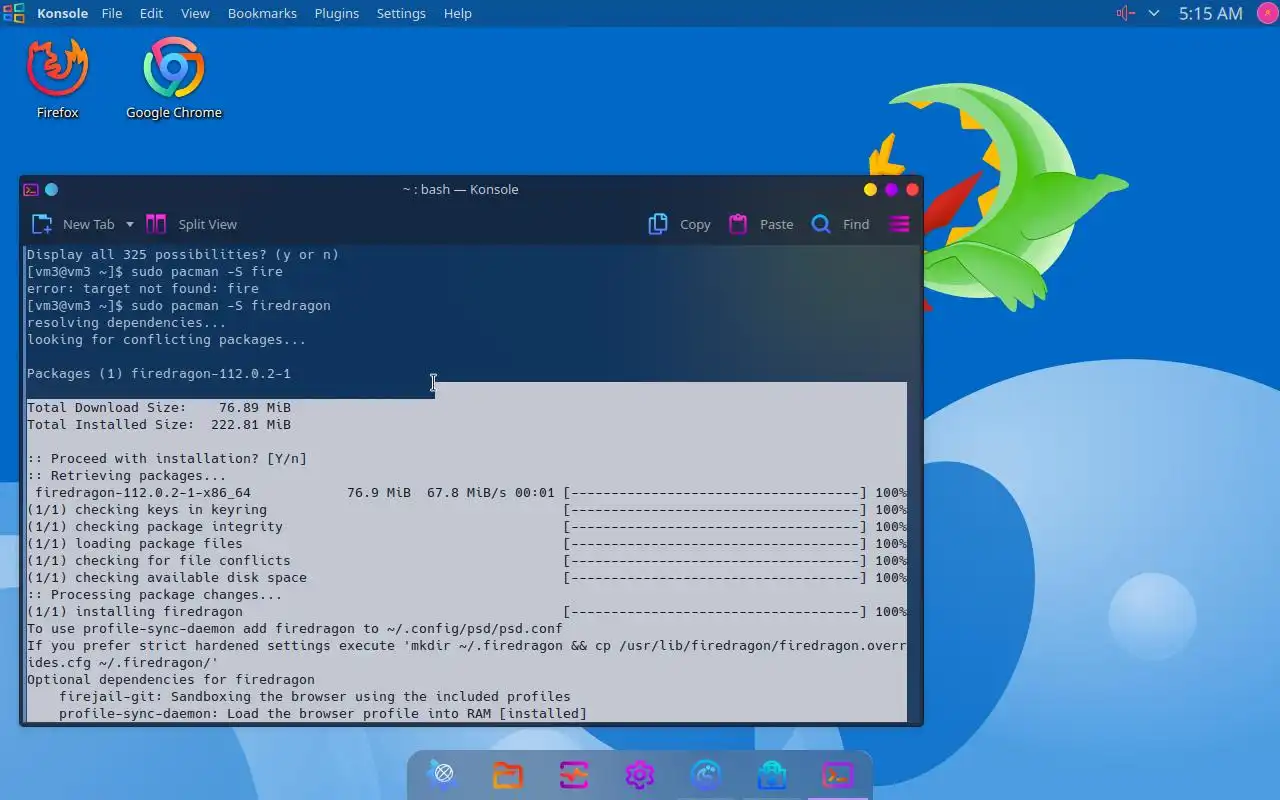Open the File menu
Image resolution: width=1280 pixels, height=800 pixels.
coord(112,13)
